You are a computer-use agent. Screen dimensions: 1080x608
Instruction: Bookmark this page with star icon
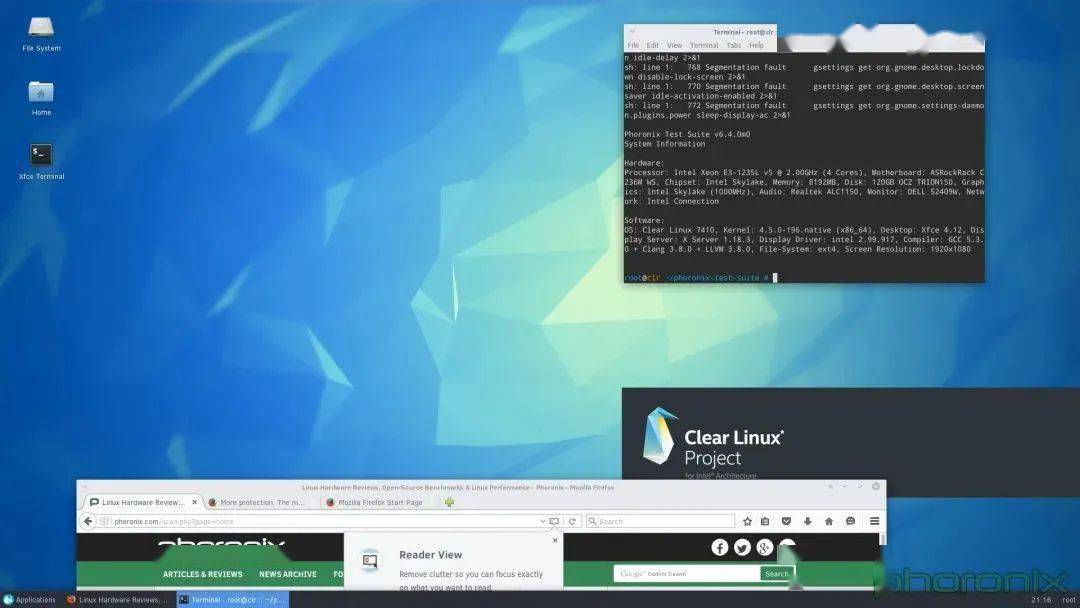(747, 521)
